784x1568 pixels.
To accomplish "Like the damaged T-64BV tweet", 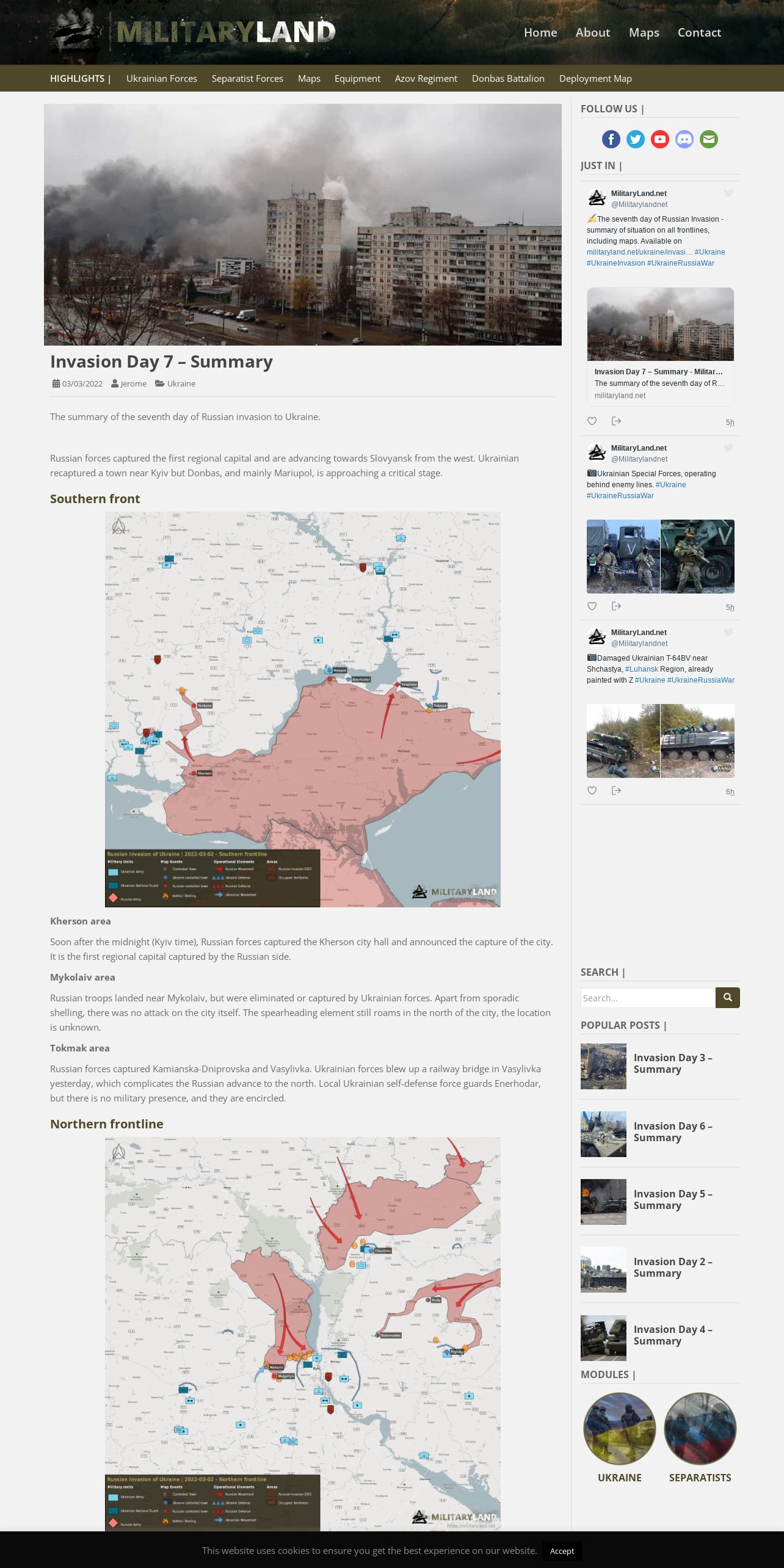I will [592, 791].
